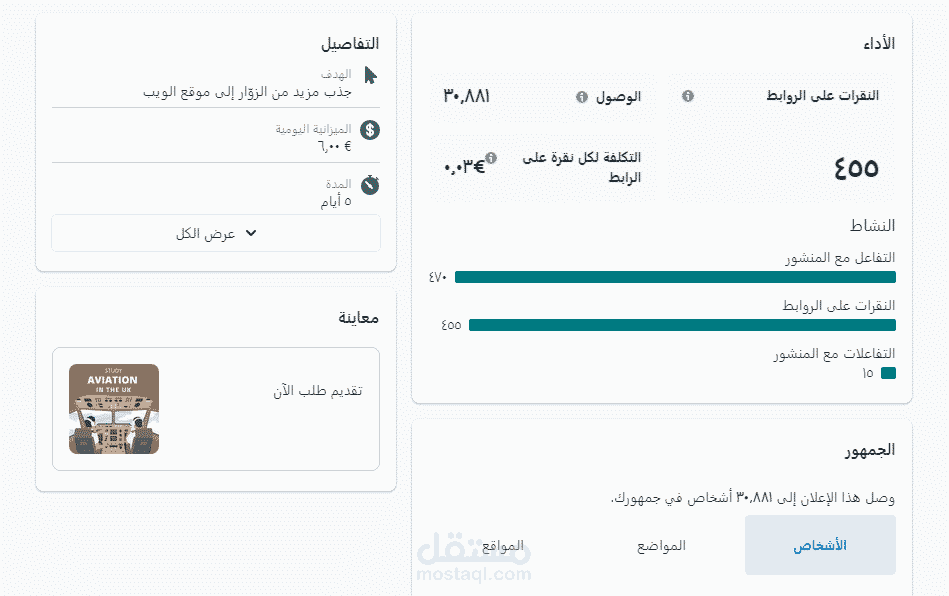Switch to the المواضع tab
The image size is (949, 596).
(x=663, y=544)
